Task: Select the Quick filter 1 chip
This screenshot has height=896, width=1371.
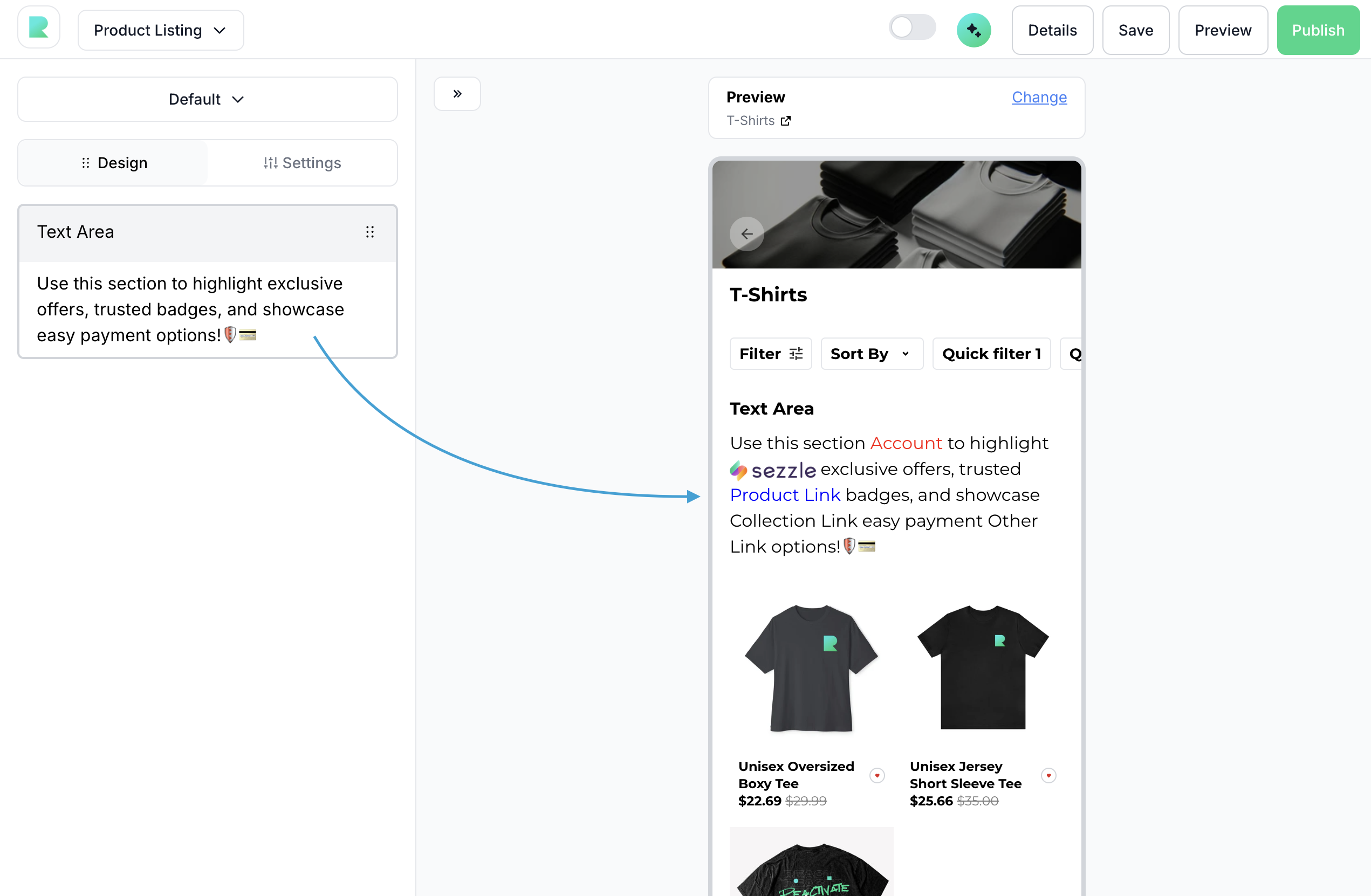Action: tap(991, 354)
